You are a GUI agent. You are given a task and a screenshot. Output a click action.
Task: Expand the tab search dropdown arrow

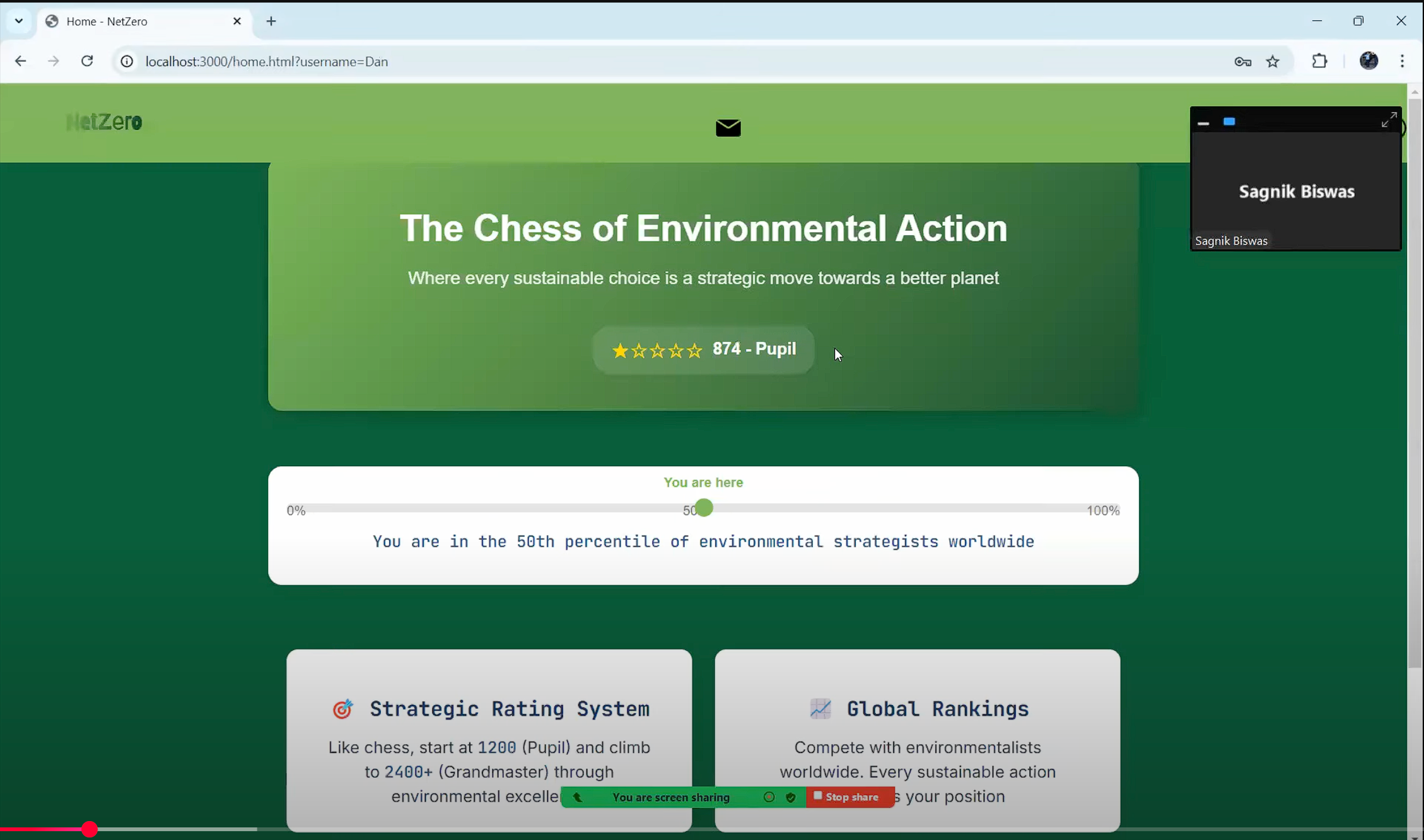click(19, 21)
